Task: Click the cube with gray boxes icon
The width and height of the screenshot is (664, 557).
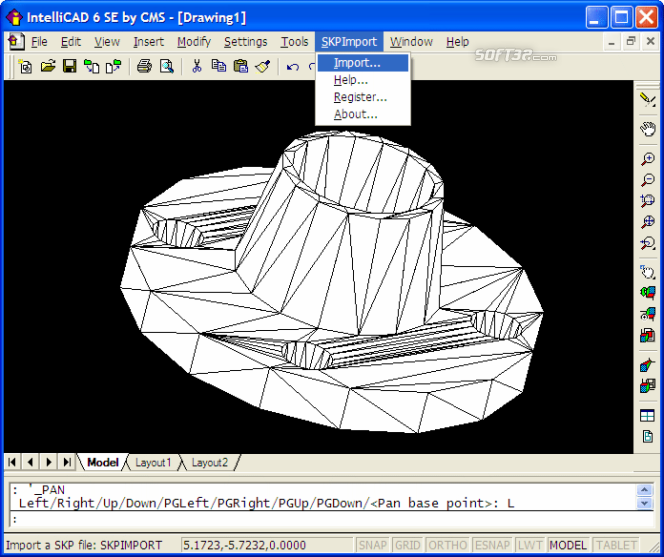Action: (x=647, y=386)
